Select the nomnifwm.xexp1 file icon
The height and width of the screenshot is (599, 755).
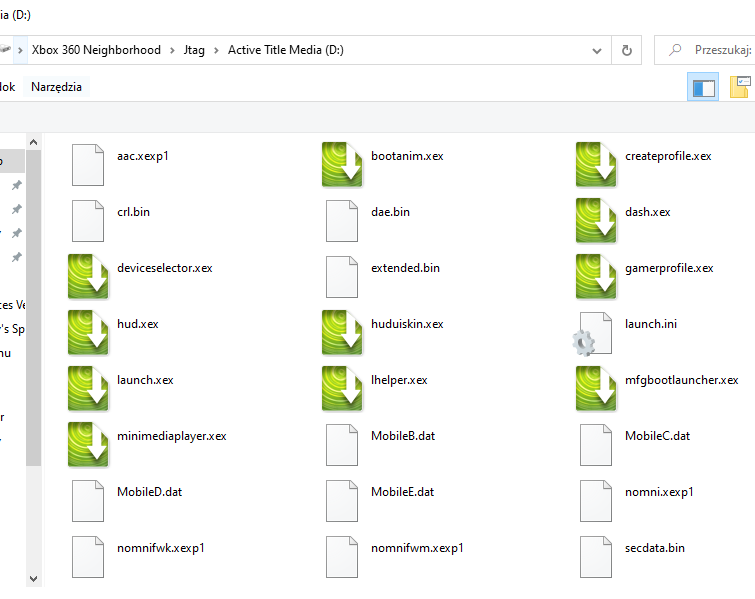click(x=342, y=557)
